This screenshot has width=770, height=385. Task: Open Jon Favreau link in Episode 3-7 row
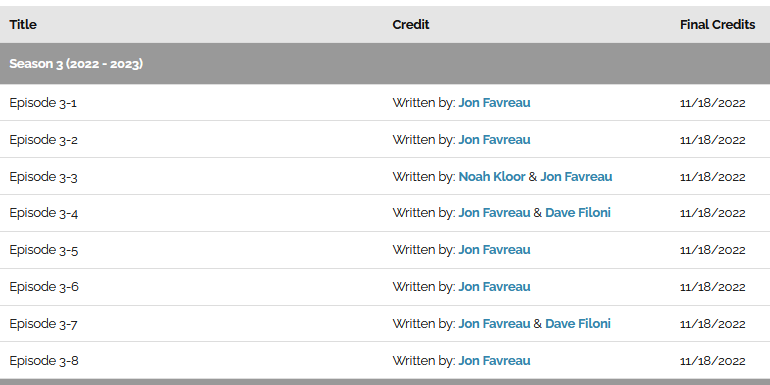coord(494,324)
